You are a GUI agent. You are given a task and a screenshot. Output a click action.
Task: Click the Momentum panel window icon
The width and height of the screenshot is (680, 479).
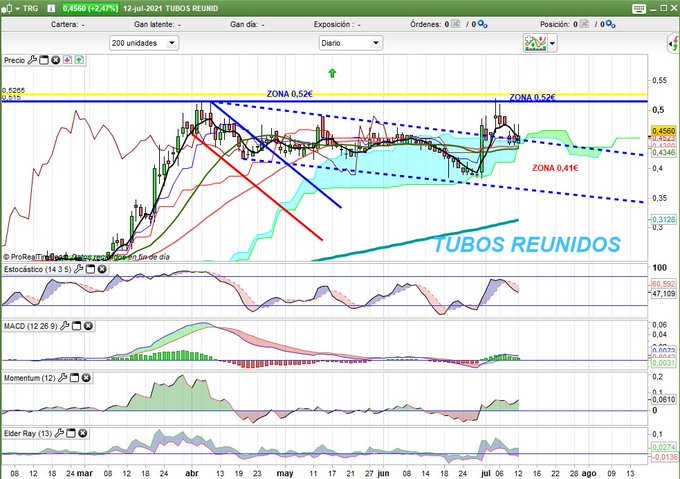pos(75,378)
